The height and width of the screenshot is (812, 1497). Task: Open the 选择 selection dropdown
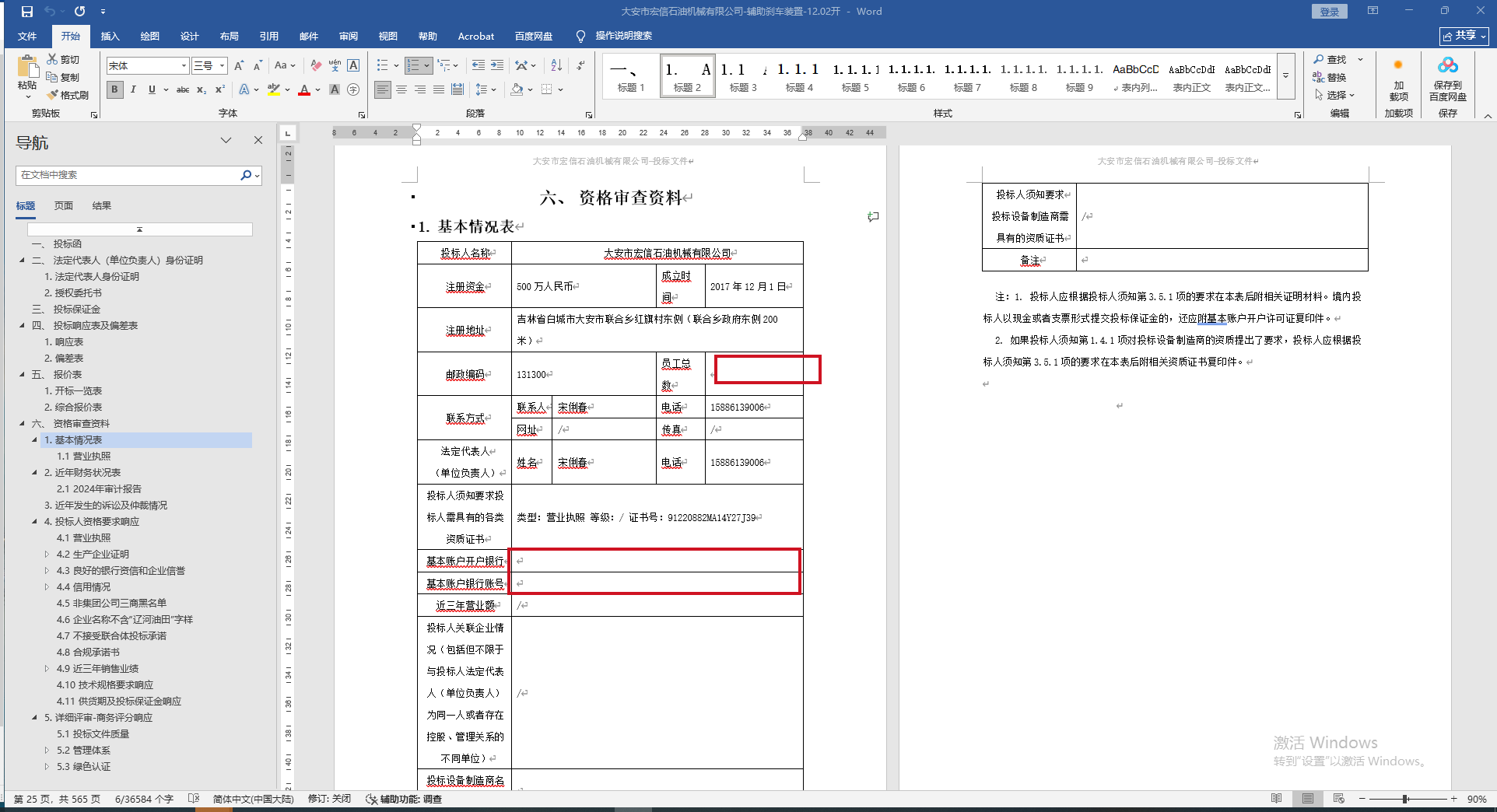(1335, 95)
